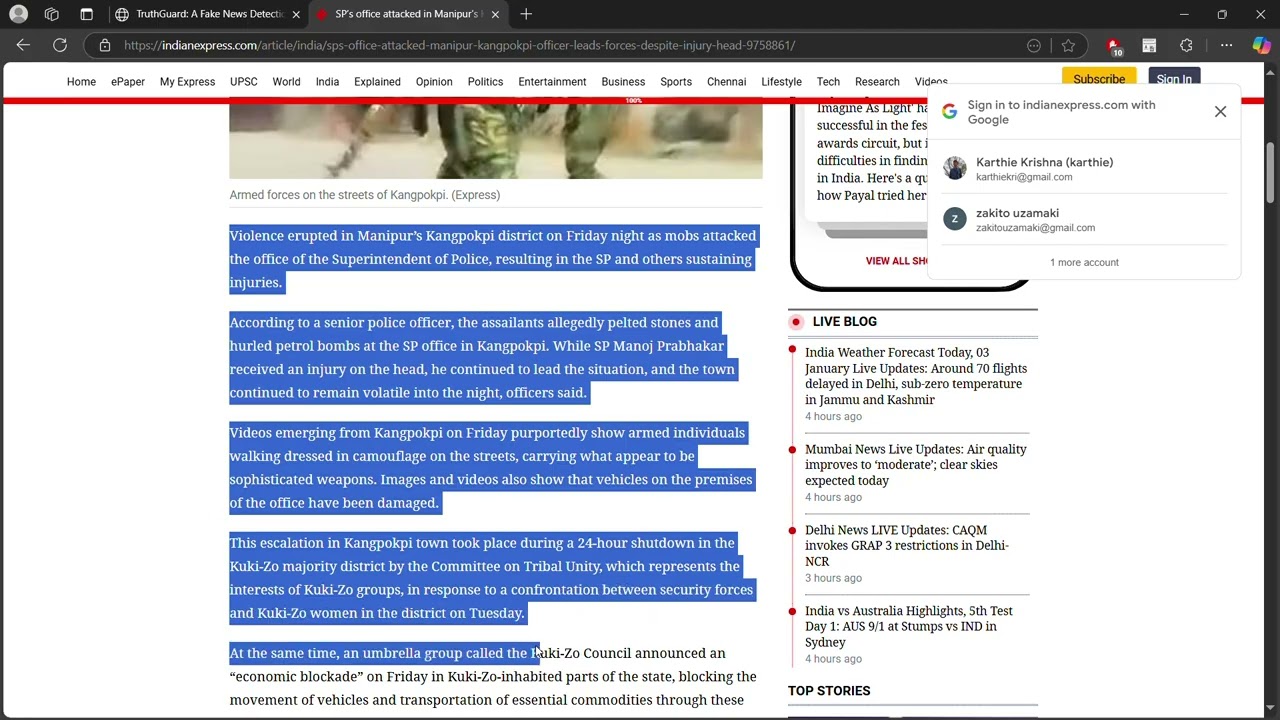Close the SP's office attacked tab
This screenshot has width=1280, height=720.
495,14
